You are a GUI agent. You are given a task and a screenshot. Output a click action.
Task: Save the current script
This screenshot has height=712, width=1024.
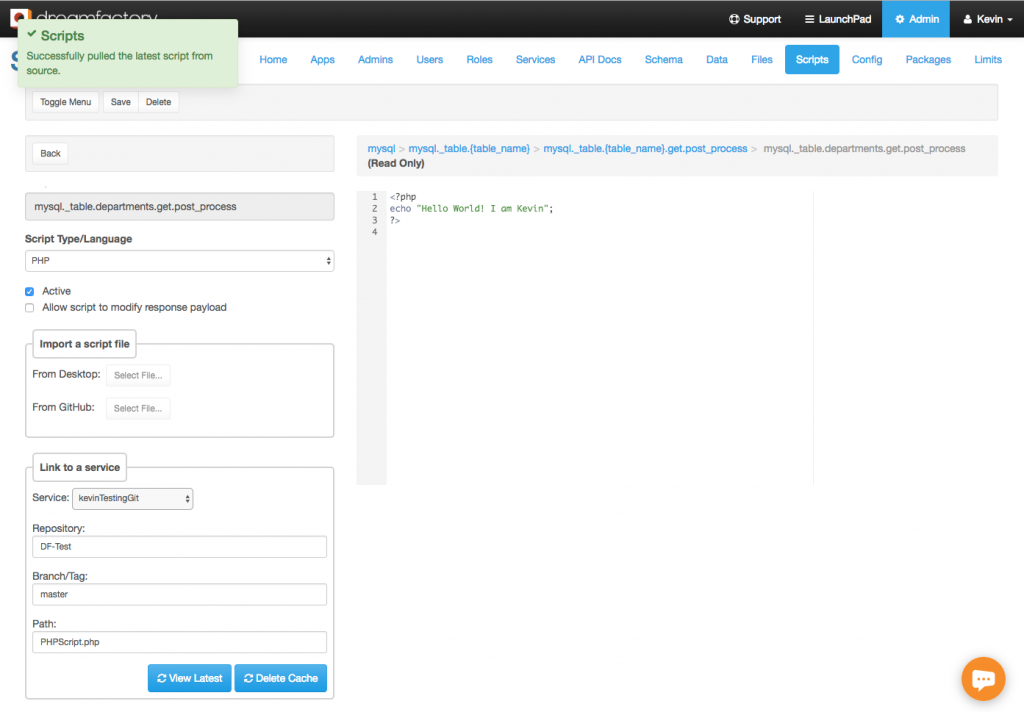[x=120, y=101]
